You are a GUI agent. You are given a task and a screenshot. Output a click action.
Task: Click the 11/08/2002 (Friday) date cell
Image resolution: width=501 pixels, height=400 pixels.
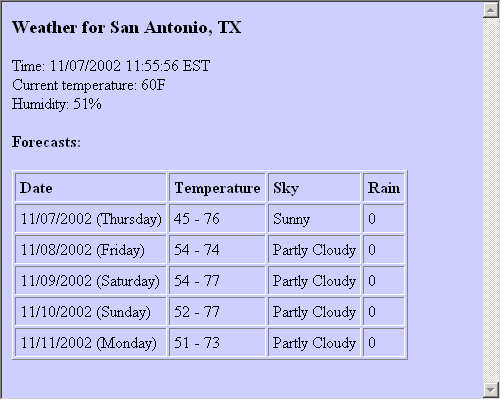pyautogui.click(x=91, y=250)
